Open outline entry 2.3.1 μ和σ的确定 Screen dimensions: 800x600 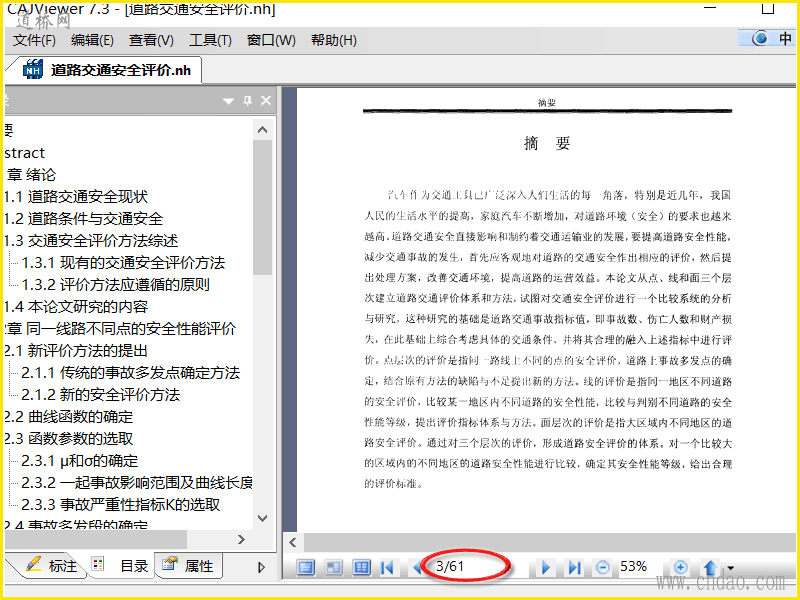[80, 461]
